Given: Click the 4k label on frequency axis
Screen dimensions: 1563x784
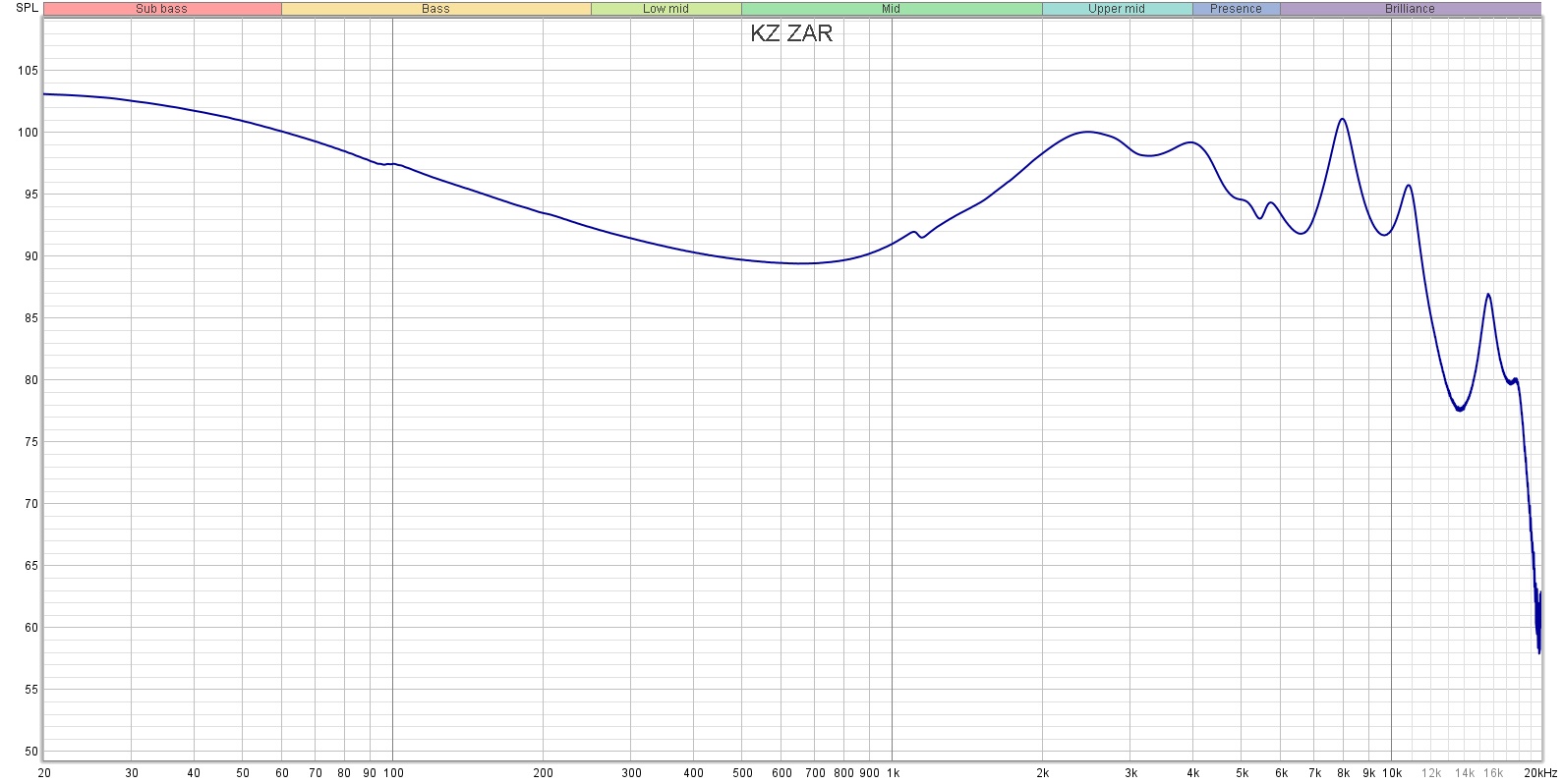Looking at the screenshot, I should (x=1193, y=773).
